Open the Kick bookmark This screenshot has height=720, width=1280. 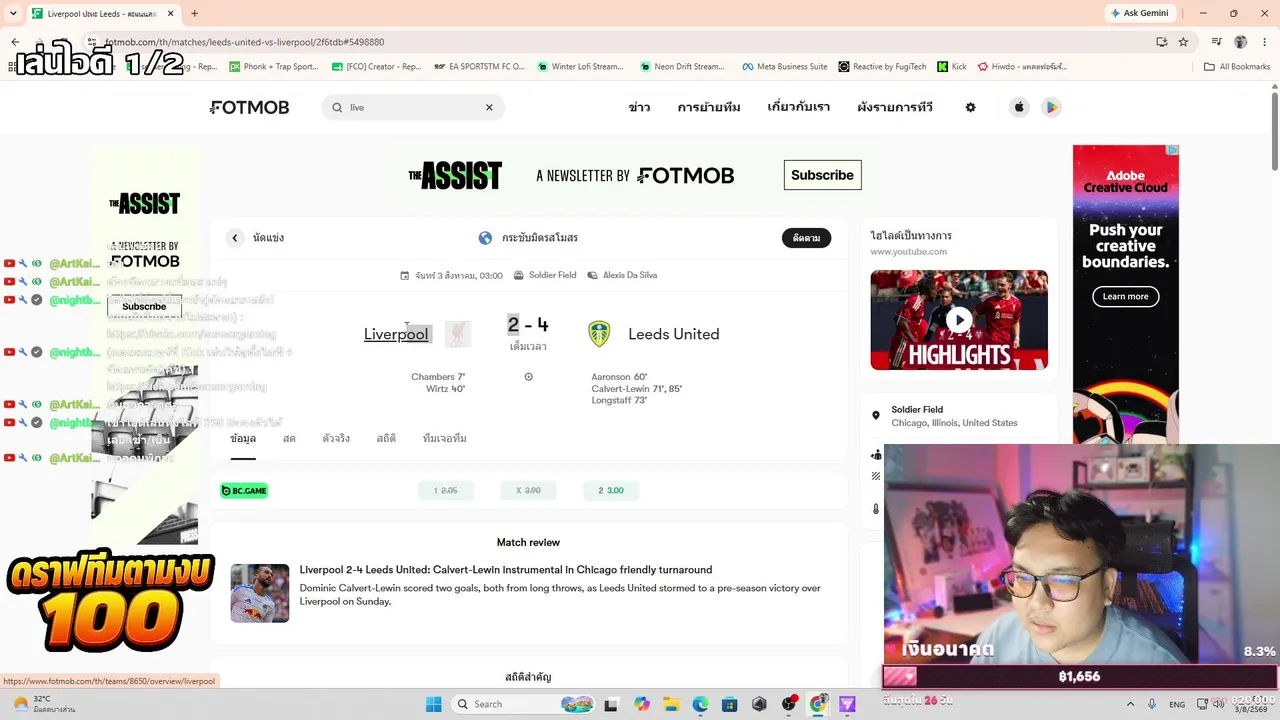click(952, 67)
